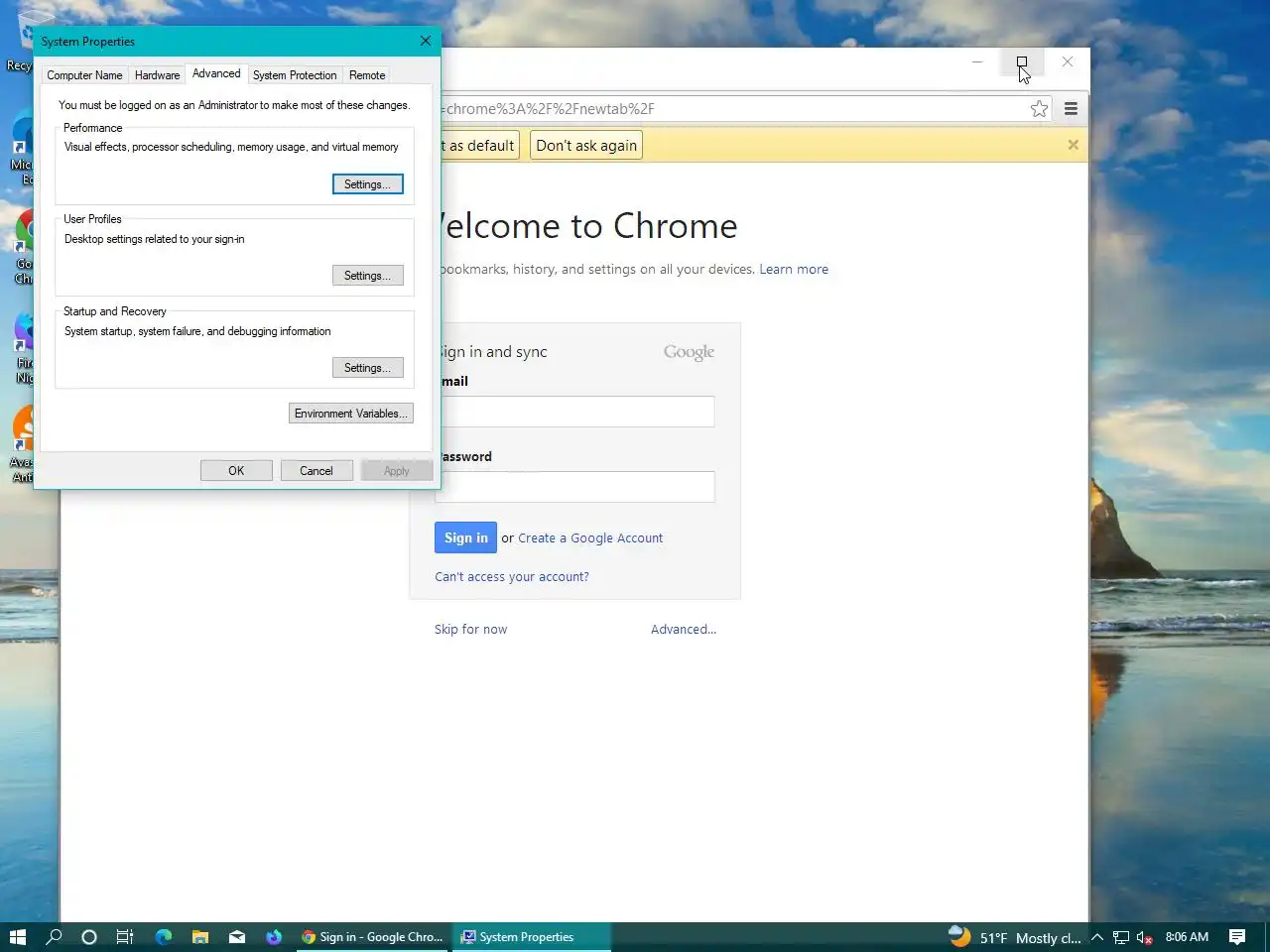Open taskbar search magnifier

pos(54,936)
